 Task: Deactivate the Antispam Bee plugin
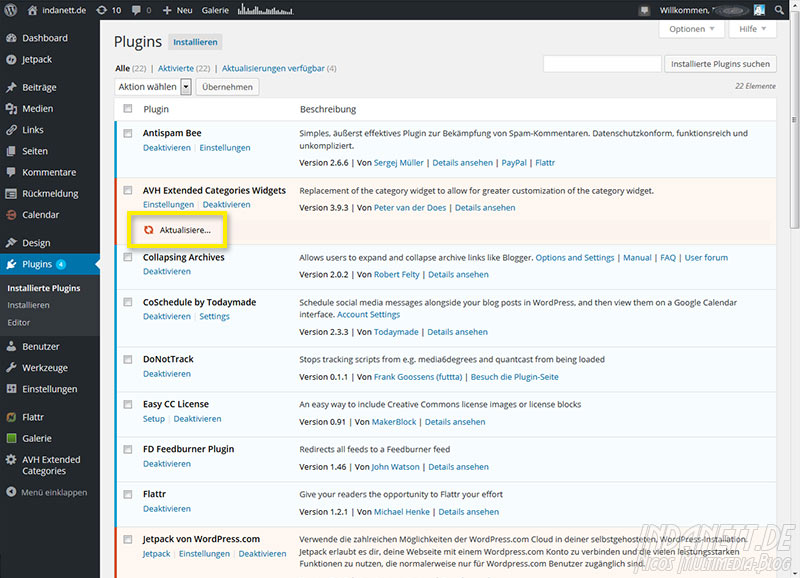[167, 148]
